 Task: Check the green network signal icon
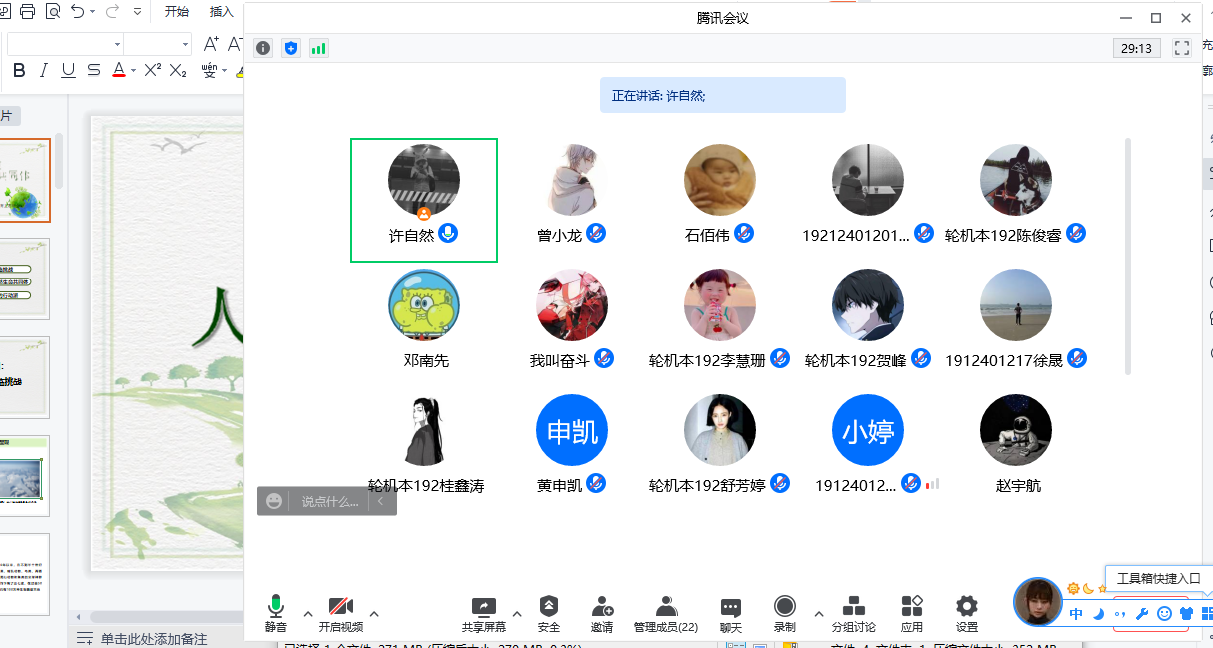pos(319,48)
